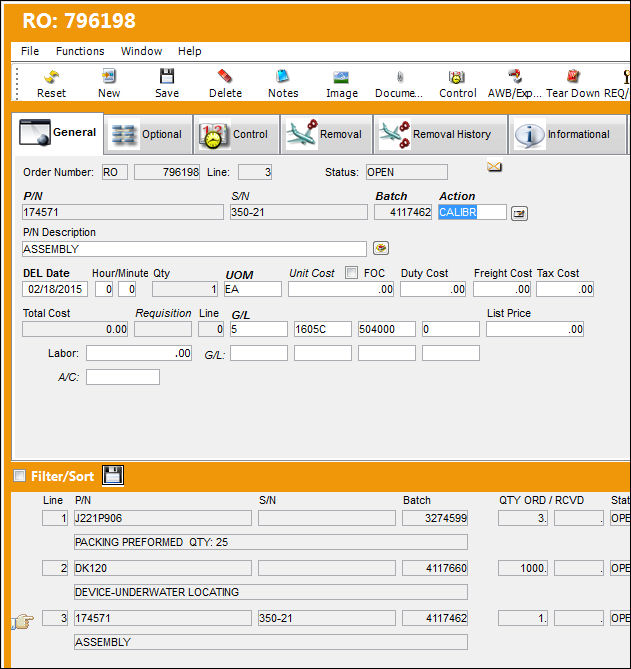Switch to the Optional tab
The width and height of the screenshot is (631, 669).
pos(148,134)
